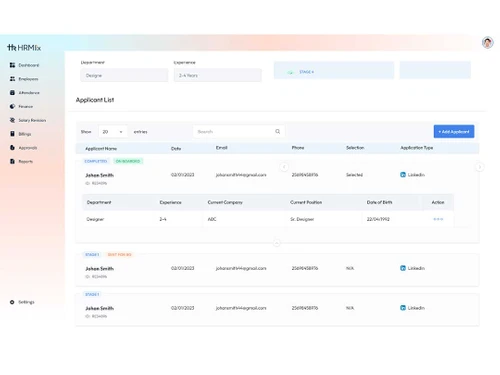Click the right arrow circle at row edge
This screenshot has height=375, width=500.
click(x=480, y=167)
